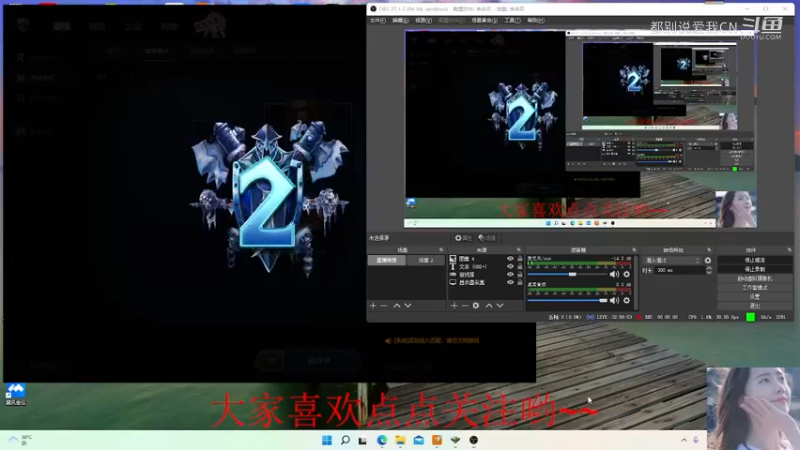The width and height of the screenshot is (800, 450).
Task: Adjust 麦克风/Aux volume slider
Action: [x=567, y=274]
